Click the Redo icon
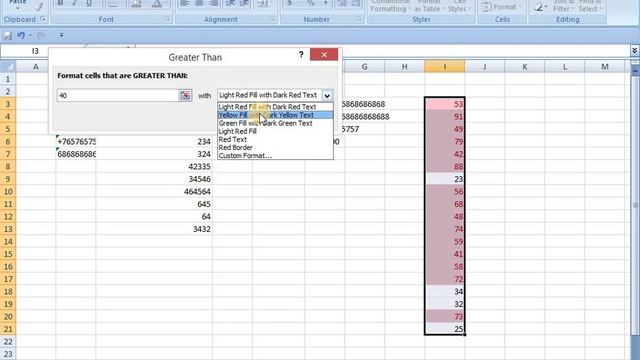This screenshot has width=640, height=360. coord(40,36)
